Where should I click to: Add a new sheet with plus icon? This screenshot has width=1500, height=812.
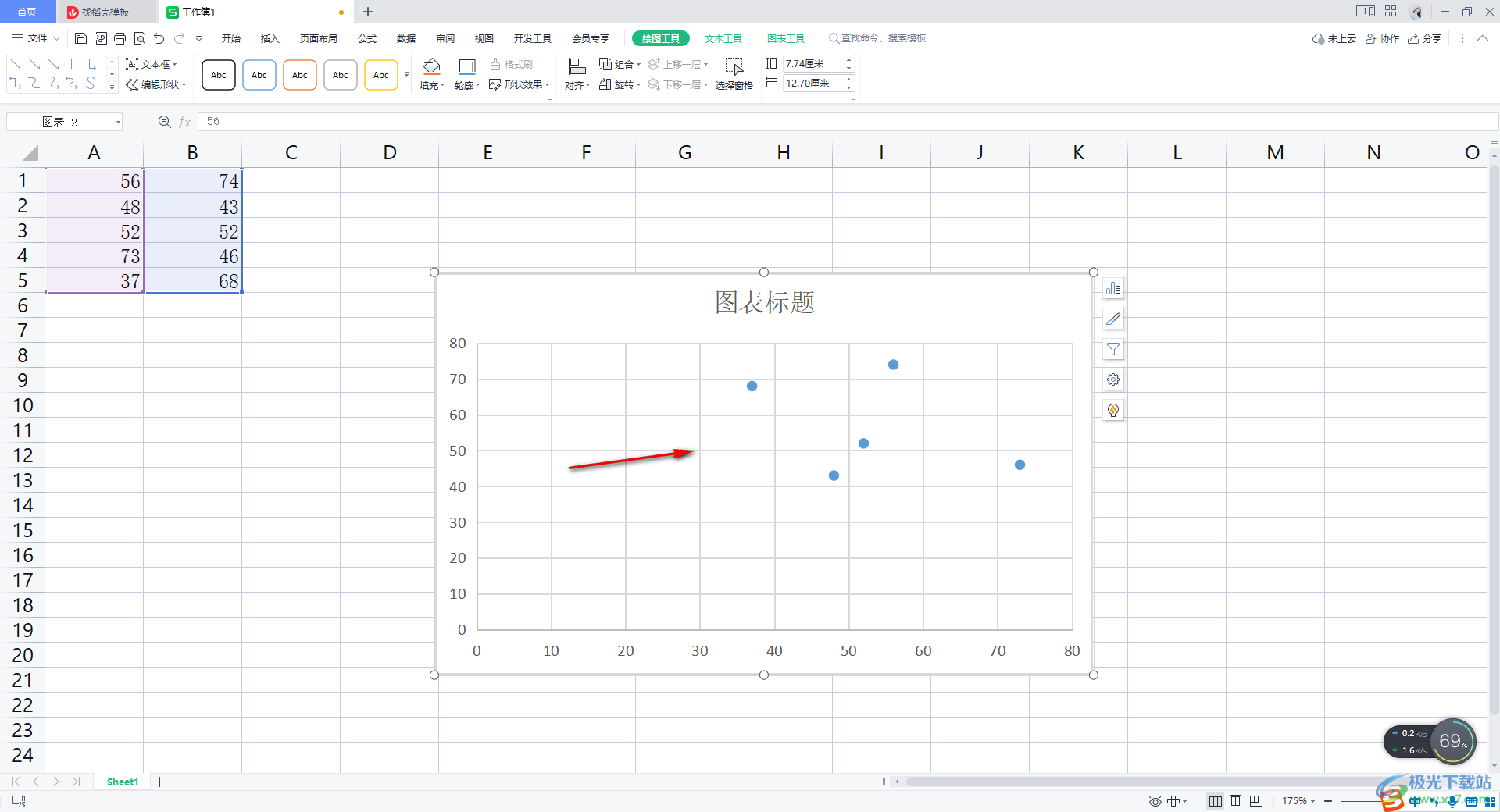click(x=159, y=782)
